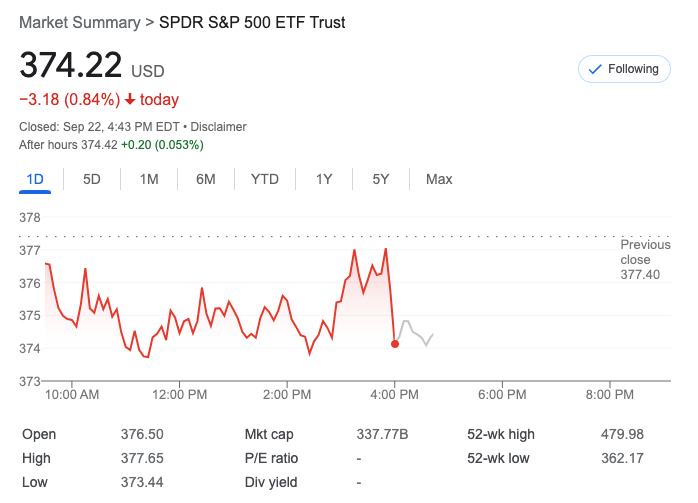This screenshot has height=503, width=698.
Task: Click the Mkt cap value 337.77B
Action: click(383, 434)
